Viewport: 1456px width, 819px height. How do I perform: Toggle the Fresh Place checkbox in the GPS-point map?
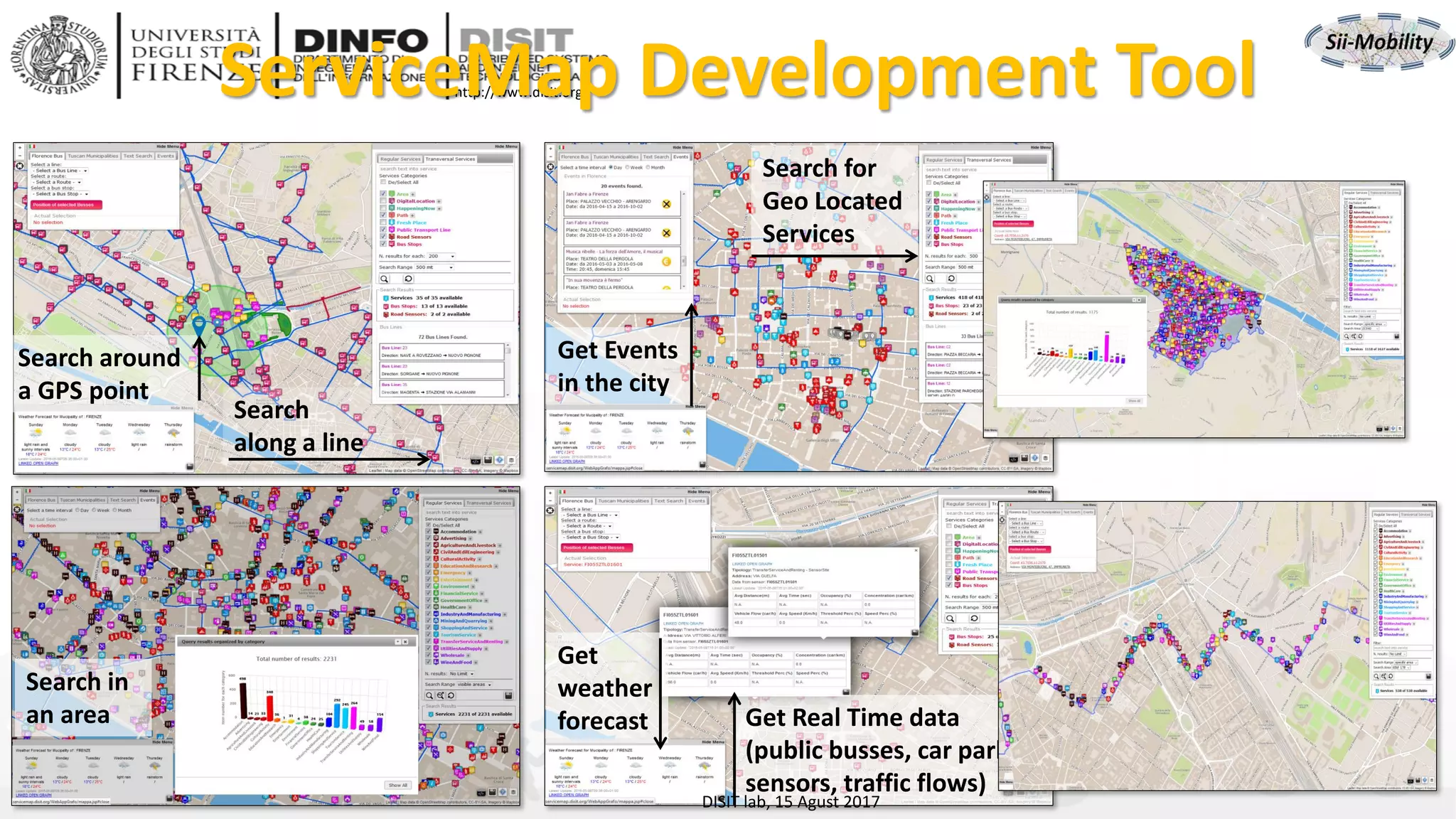click(384, 223)
